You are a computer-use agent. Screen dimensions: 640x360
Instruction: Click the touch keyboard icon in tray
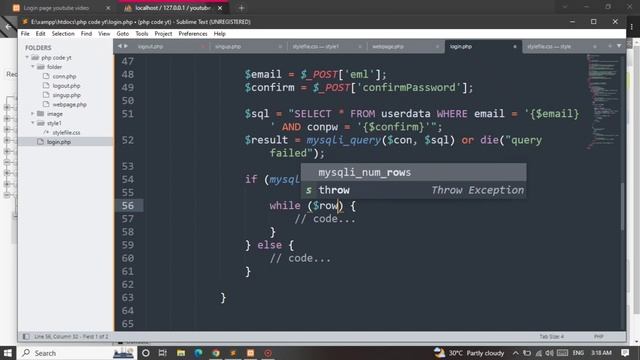point(562,353)
